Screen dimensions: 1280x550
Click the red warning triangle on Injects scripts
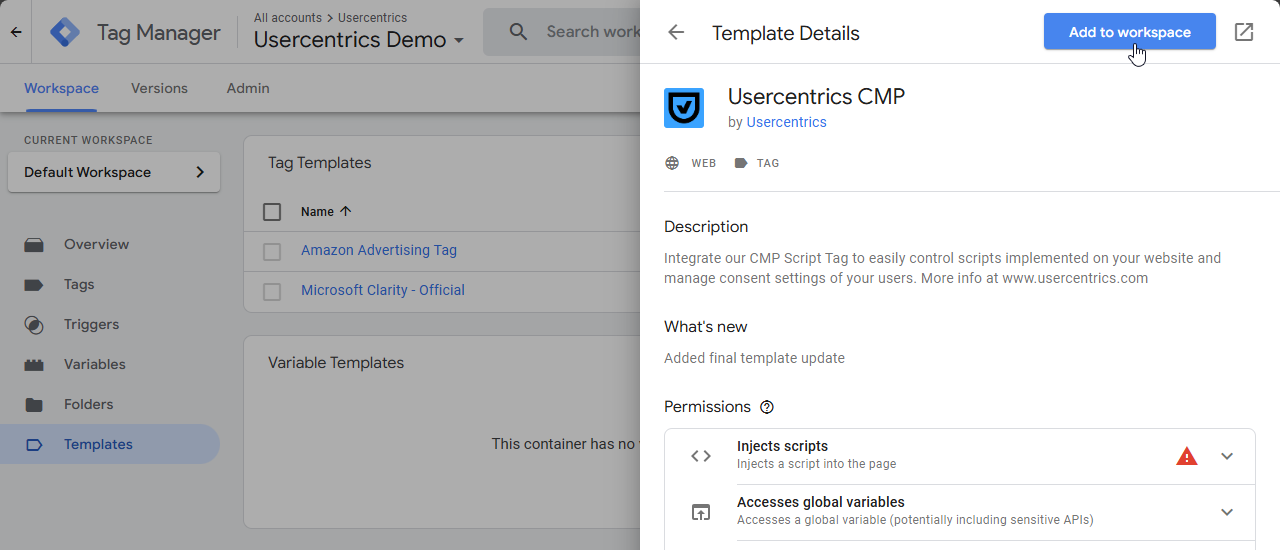coord(1187,456)
